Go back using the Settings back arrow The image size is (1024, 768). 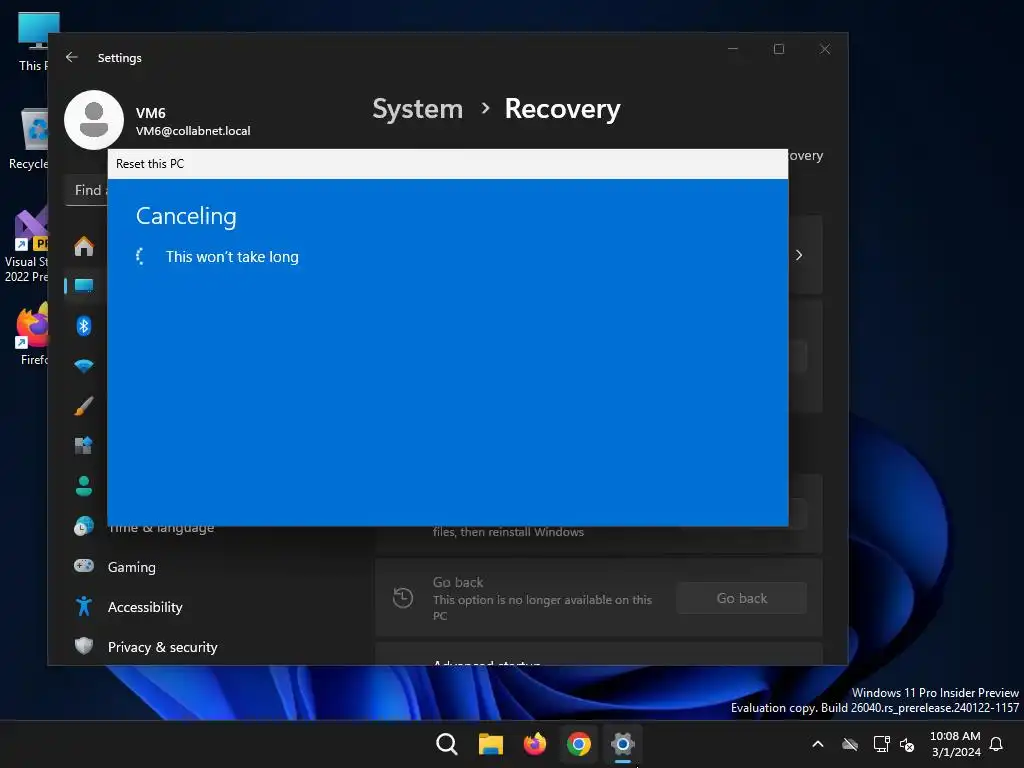(x=72, y=57)
